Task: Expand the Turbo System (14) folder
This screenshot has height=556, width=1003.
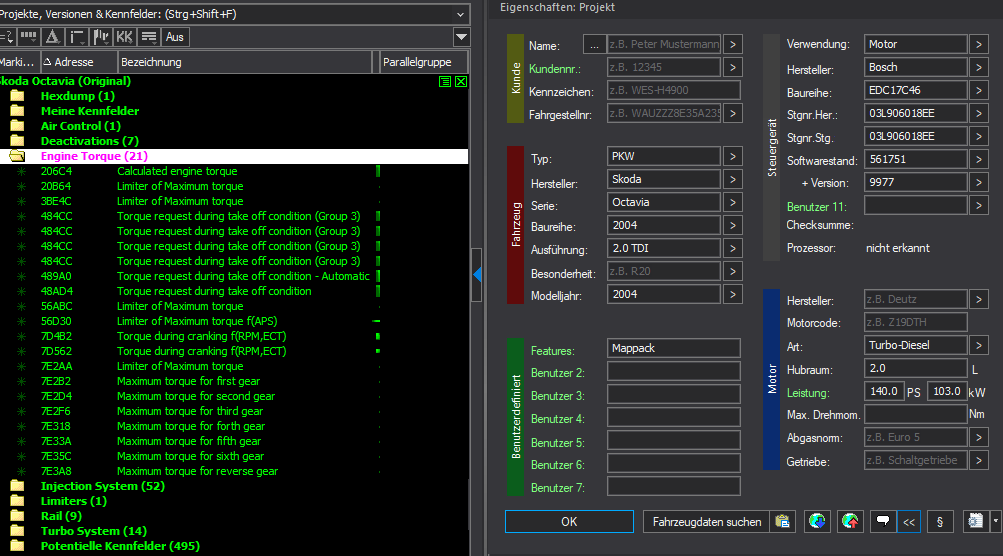Action: [17, 531]
